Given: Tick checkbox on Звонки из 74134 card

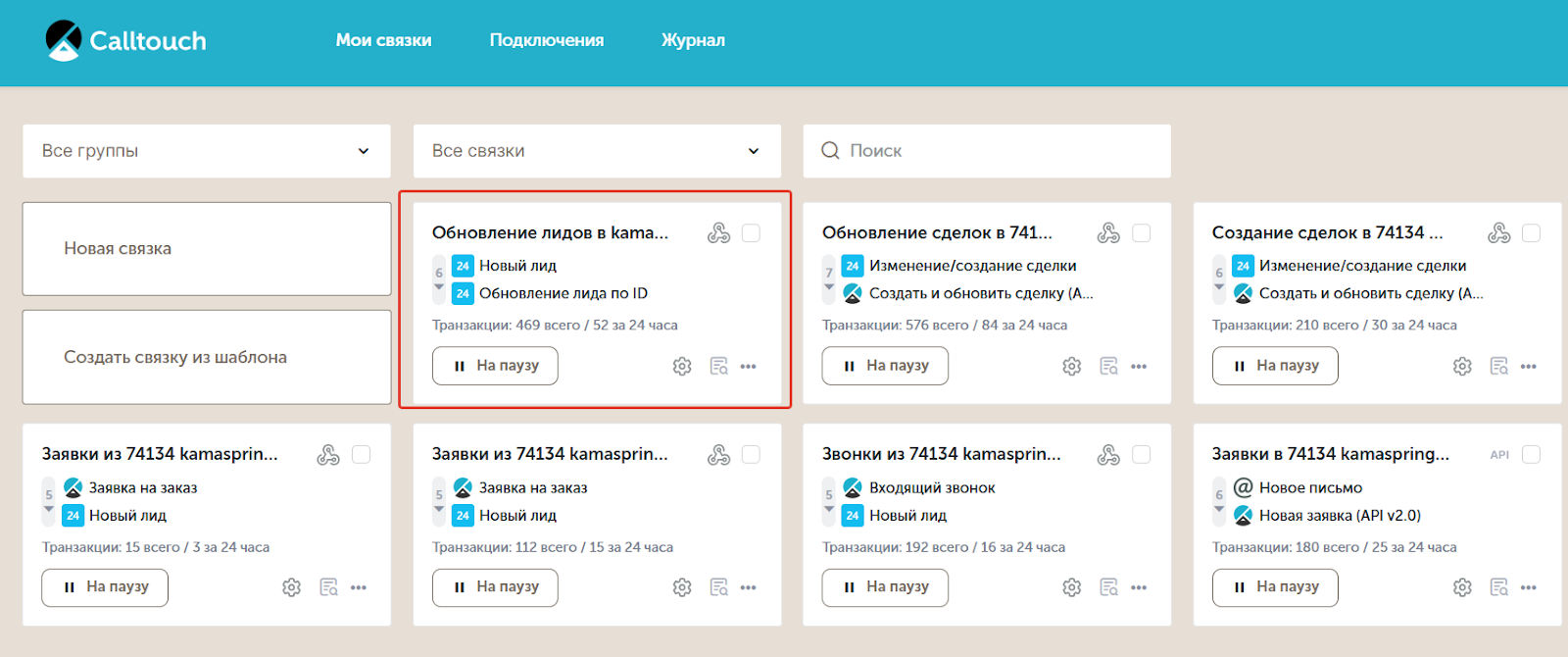Looking at the screenshot, I should coord(1141,455).
